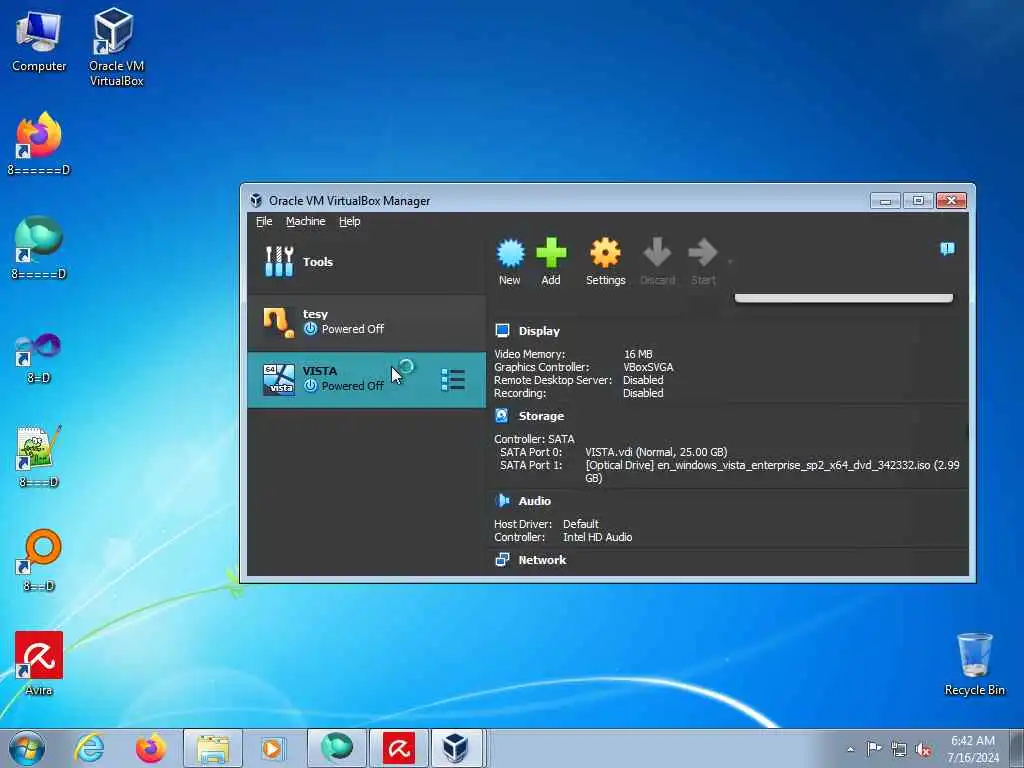Select Oracle VM VirtualBox desktop shortcut
1024x768 pixels.
(116, 47)
